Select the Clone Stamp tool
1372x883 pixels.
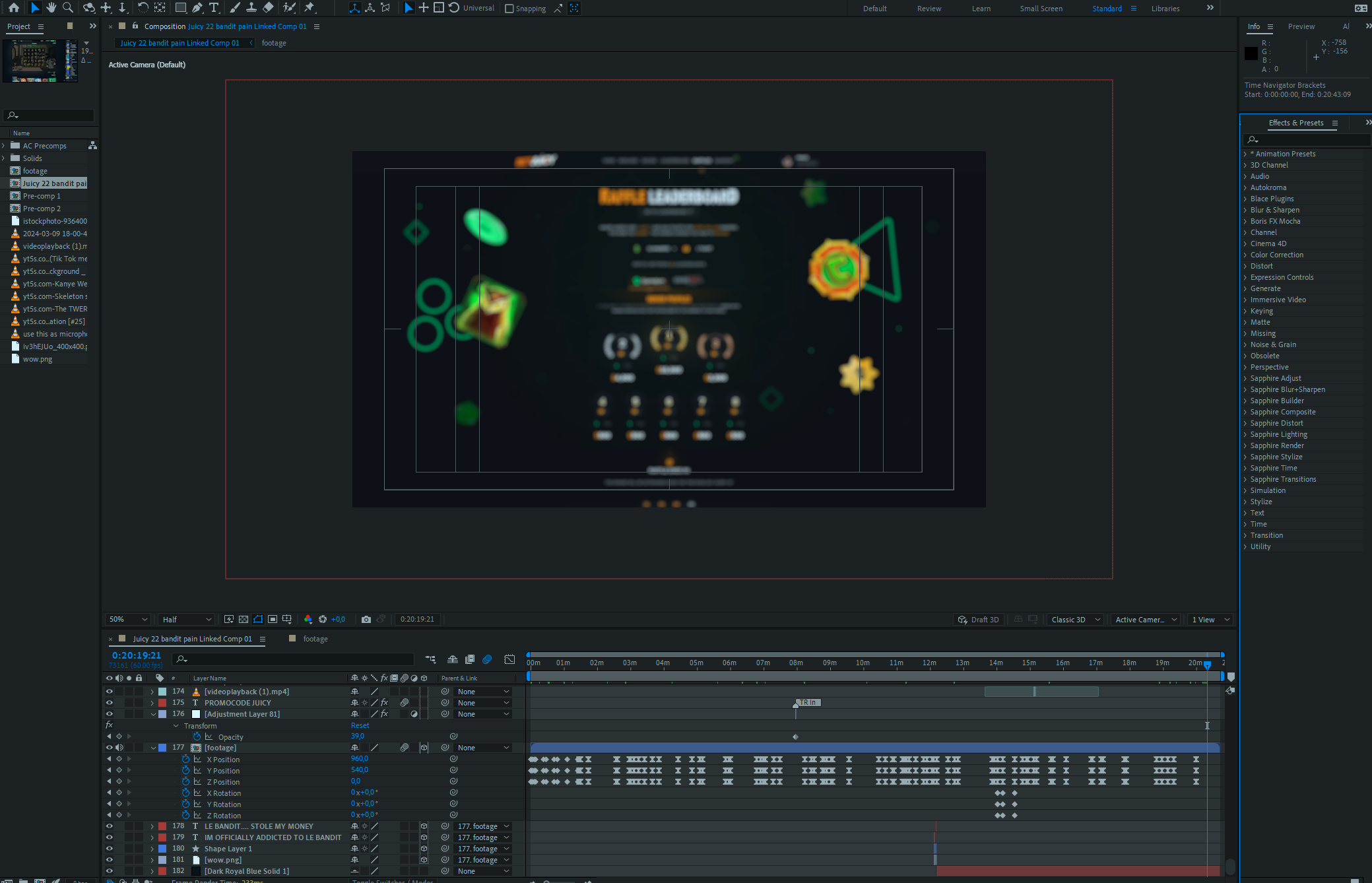pos(251,8)
